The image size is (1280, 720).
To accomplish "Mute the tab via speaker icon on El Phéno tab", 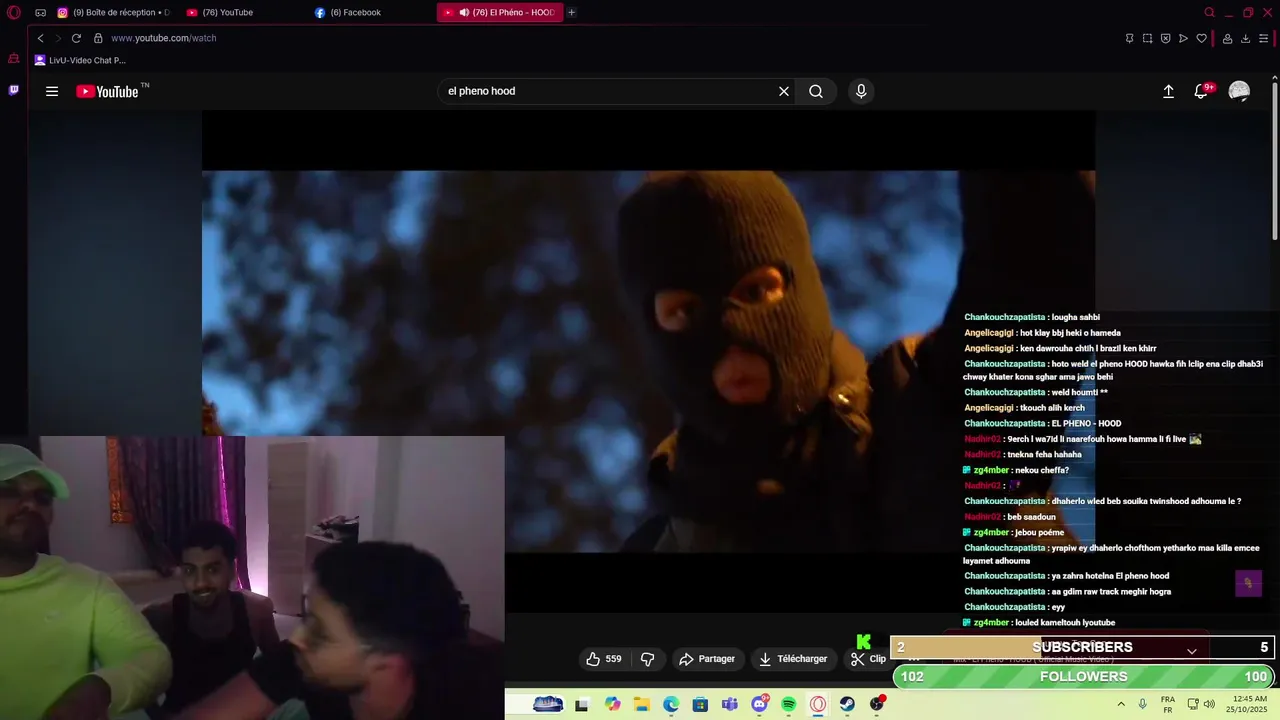I will pyautogui.click(x=464, y=13).
